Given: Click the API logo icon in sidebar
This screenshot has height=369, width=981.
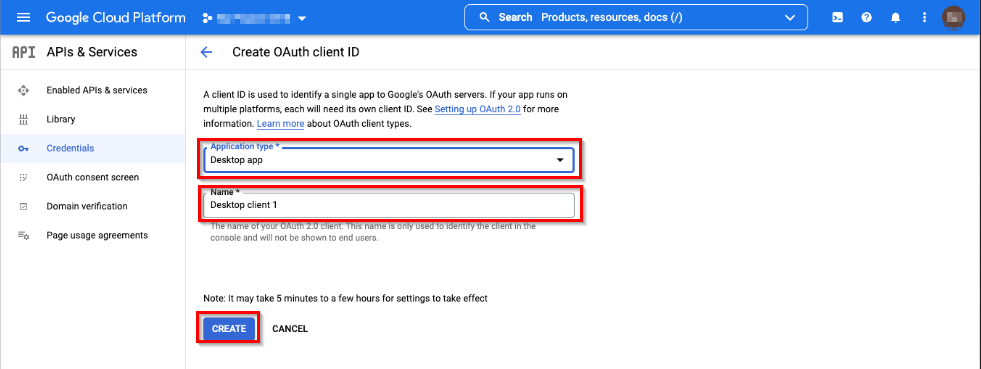Looking at the screenshot, I should [24, 53].
